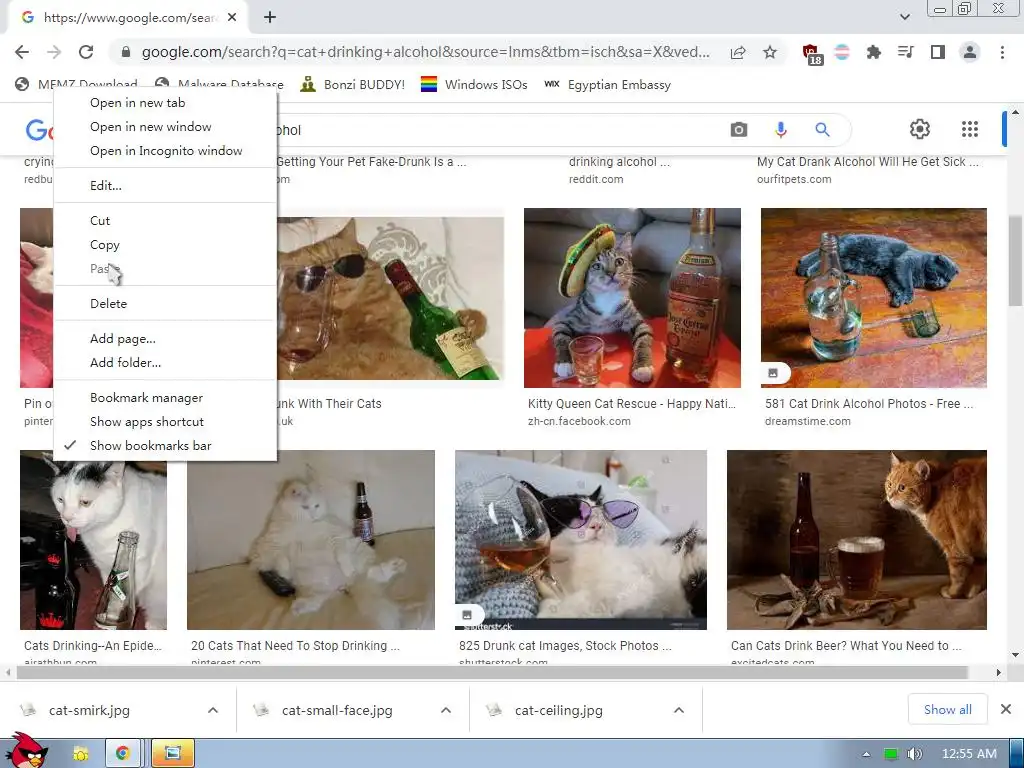
Task: Toggle the side panel icon
Action: (937, 52)
